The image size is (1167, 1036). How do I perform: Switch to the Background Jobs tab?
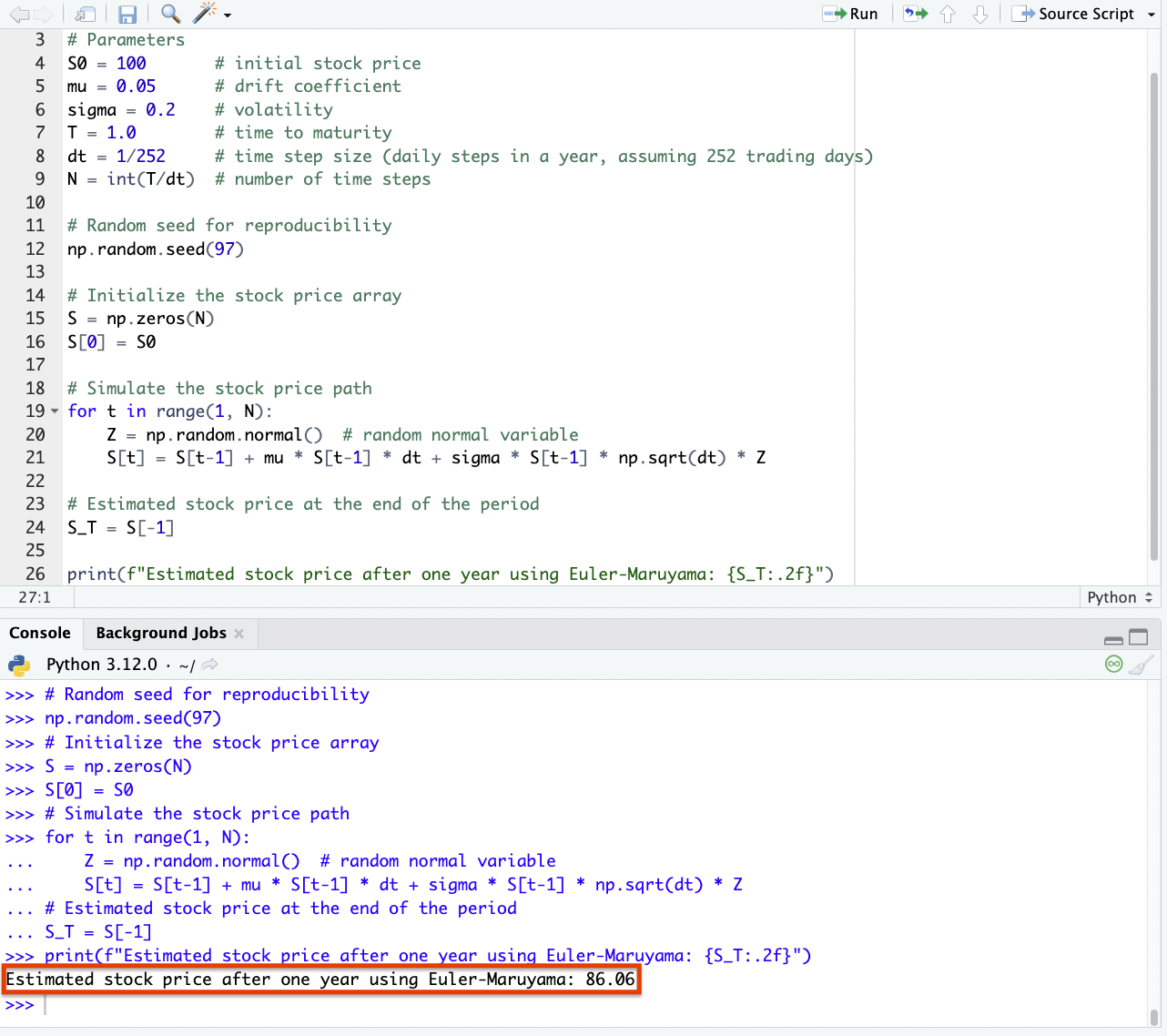[161, 633]
